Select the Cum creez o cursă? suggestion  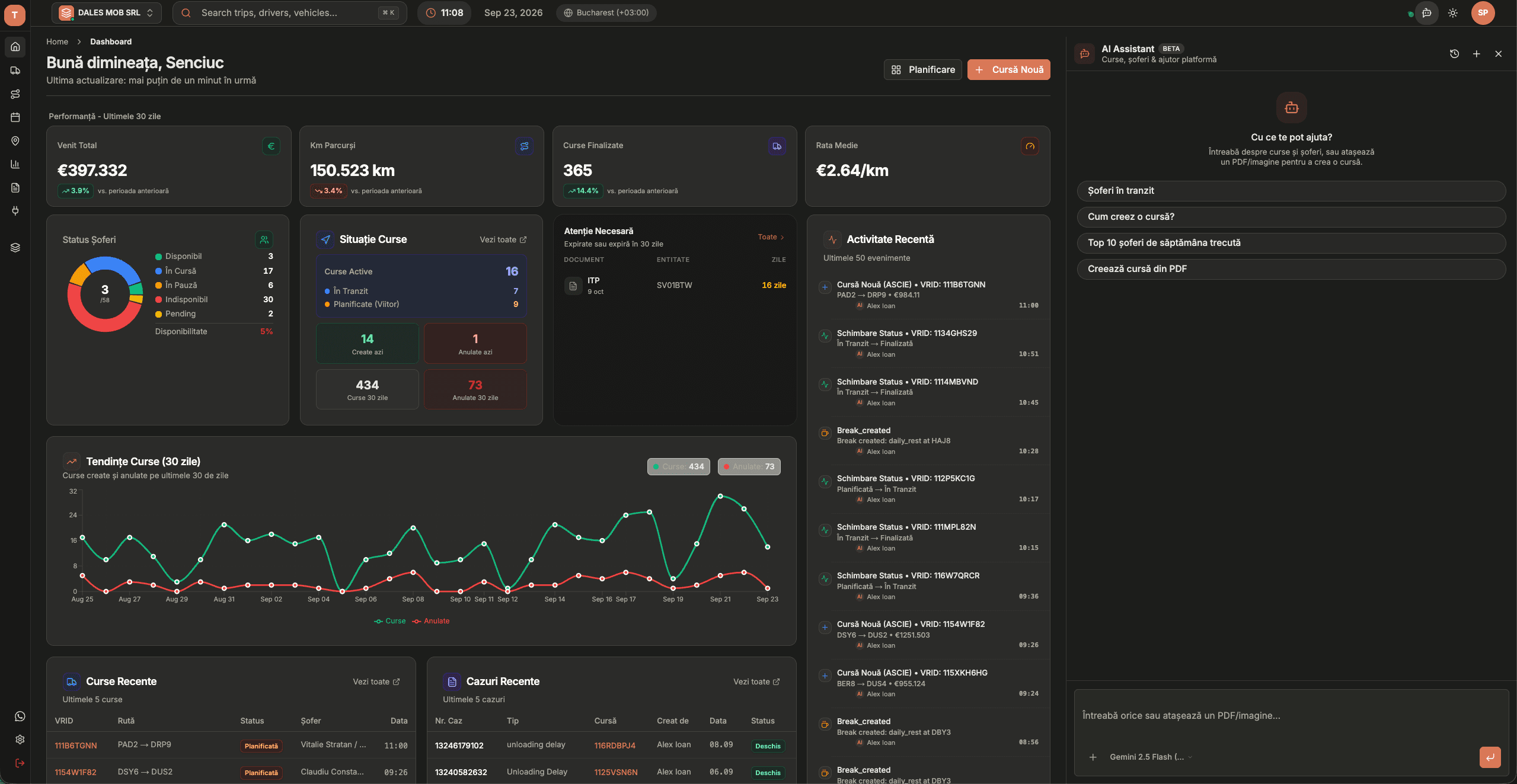point(1291,217)
